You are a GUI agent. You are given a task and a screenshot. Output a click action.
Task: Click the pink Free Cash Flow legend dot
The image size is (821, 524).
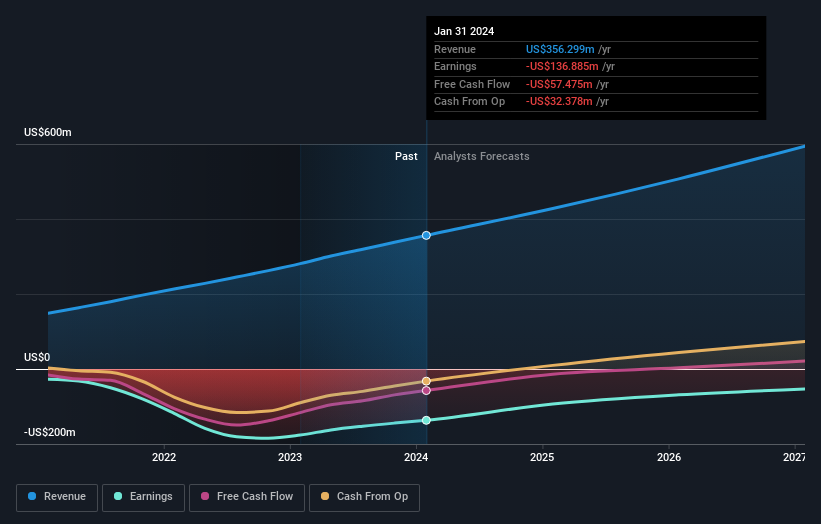[x=205, y=496]
